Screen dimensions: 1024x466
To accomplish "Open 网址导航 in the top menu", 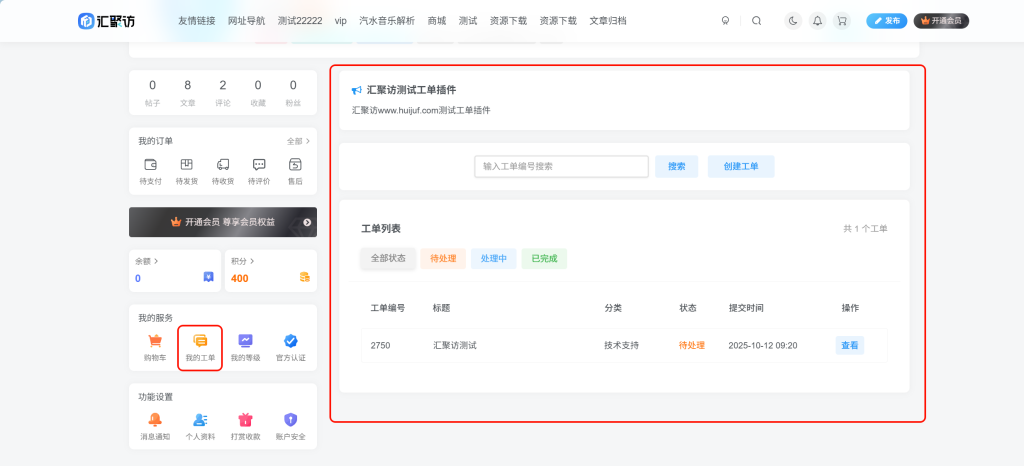I will pos(246,20).
